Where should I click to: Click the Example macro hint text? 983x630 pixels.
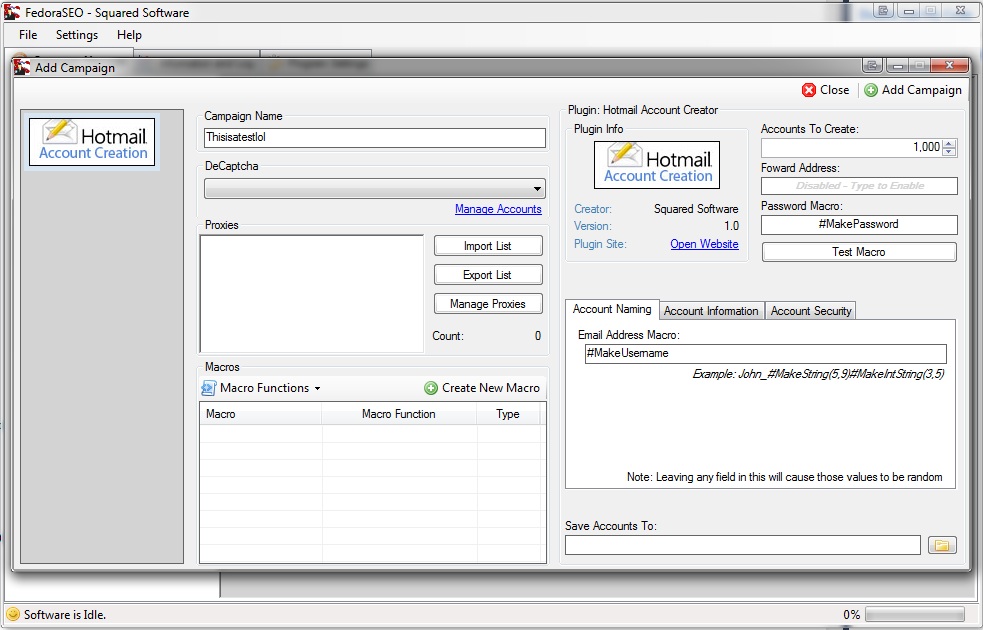coord(818,374)
